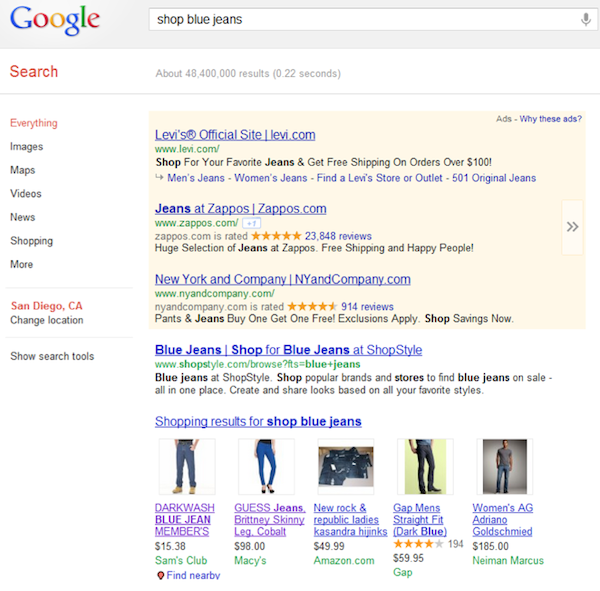Viewport: 600px width, 591px height.
Task: Open Gap Mens Straight Fit link
Action: 420,520
